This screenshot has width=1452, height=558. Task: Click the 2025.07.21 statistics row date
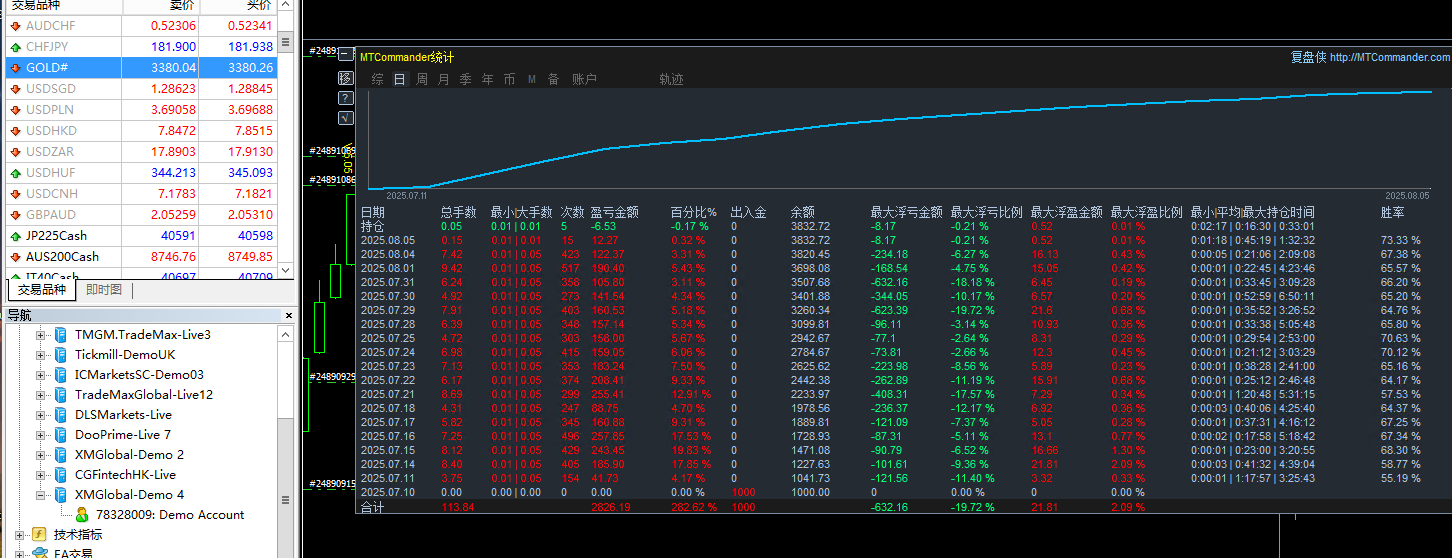tap(387, 394)
